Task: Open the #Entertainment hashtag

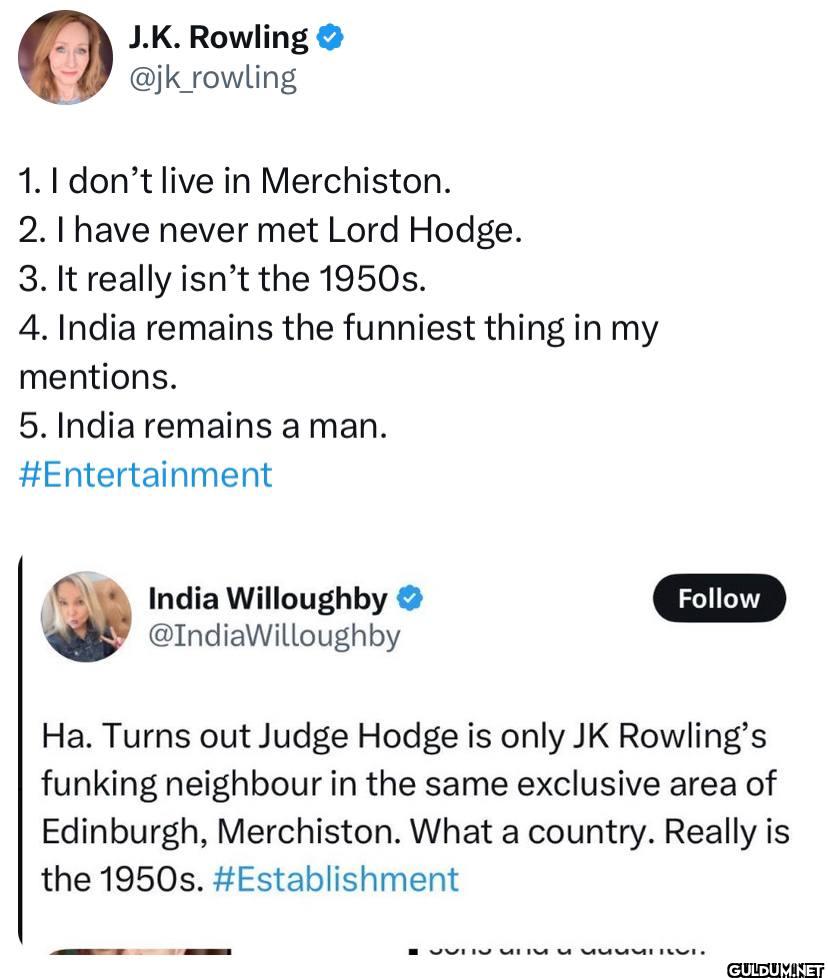Action: coord(145,474)
